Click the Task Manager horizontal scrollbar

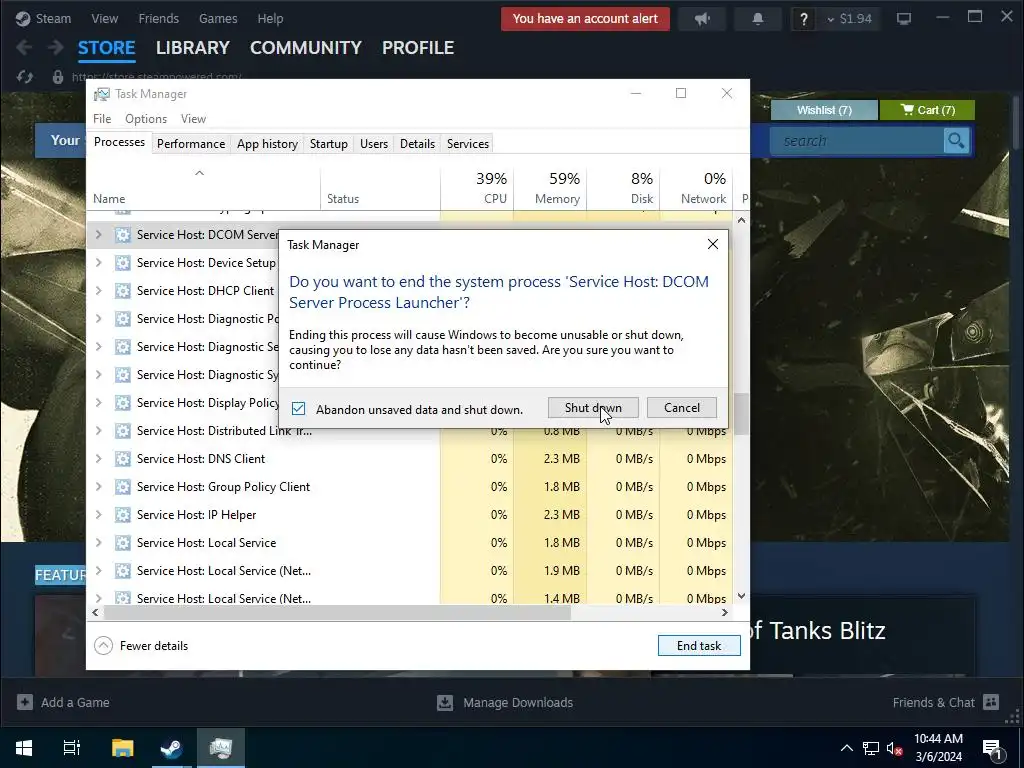coord(337,613)
